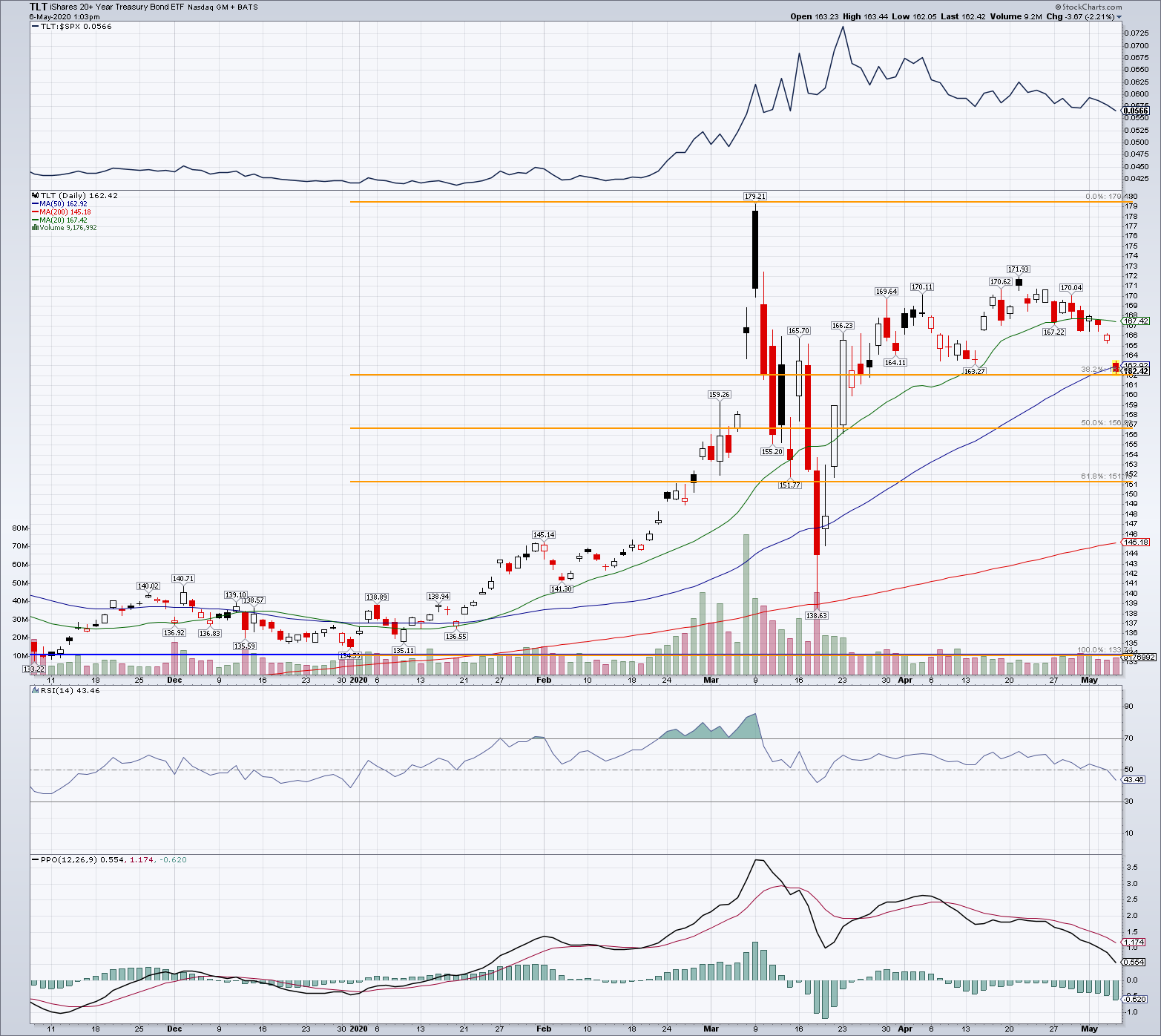The height and width of the screenshot is (1036, 1161).
Task: Click the 145.14 price label near February
Action: click(x=544, y=534)
